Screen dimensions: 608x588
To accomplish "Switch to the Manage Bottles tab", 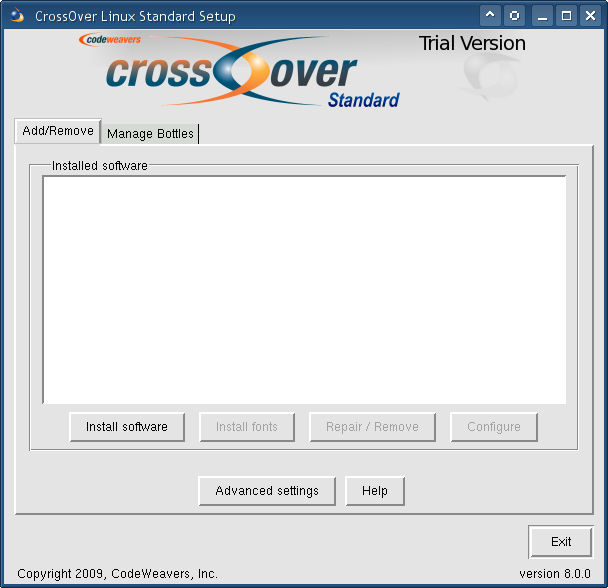I will (x=150, y=134).
